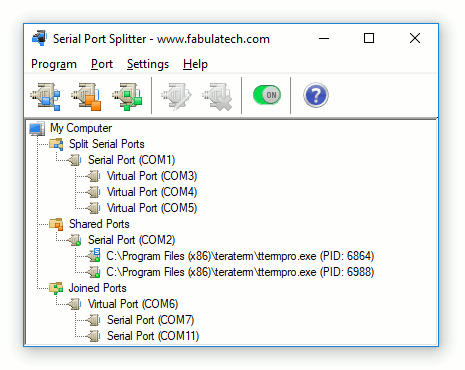
Task: Open the Port menu
Action: [x=102, y=64]
